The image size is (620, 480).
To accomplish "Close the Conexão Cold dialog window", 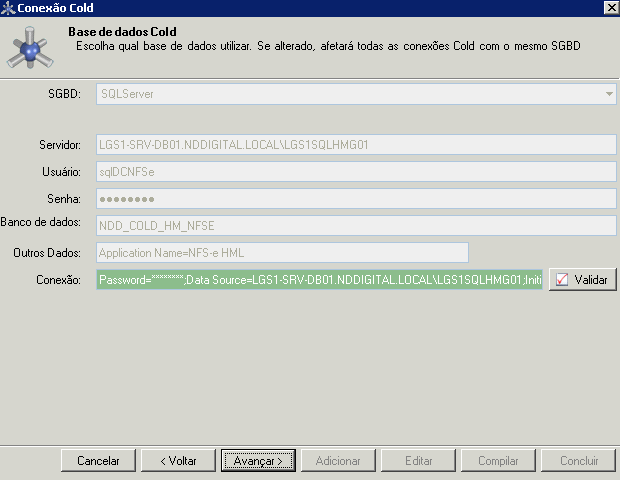I will 609,8.
